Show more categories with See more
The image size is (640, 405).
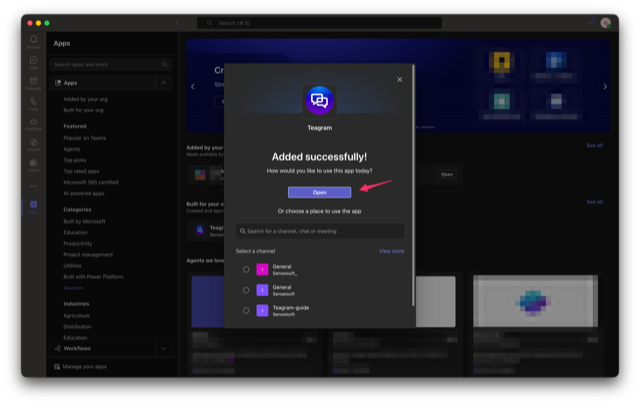73,288
